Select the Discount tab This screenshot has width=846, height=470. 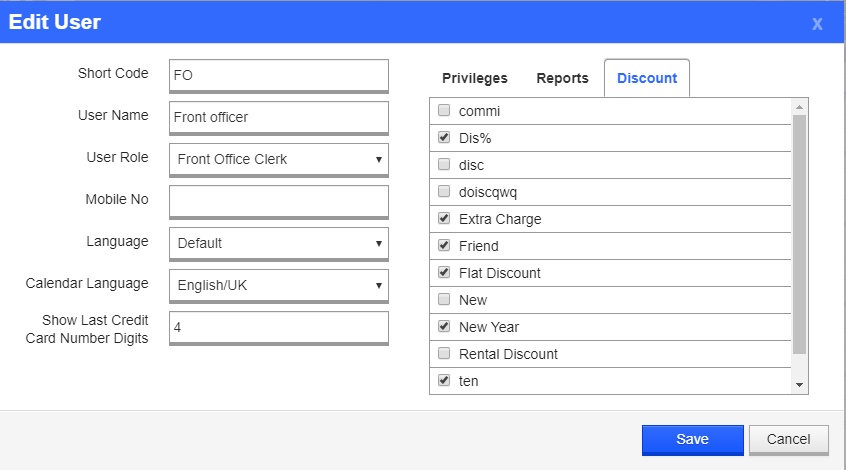(647, 78)
